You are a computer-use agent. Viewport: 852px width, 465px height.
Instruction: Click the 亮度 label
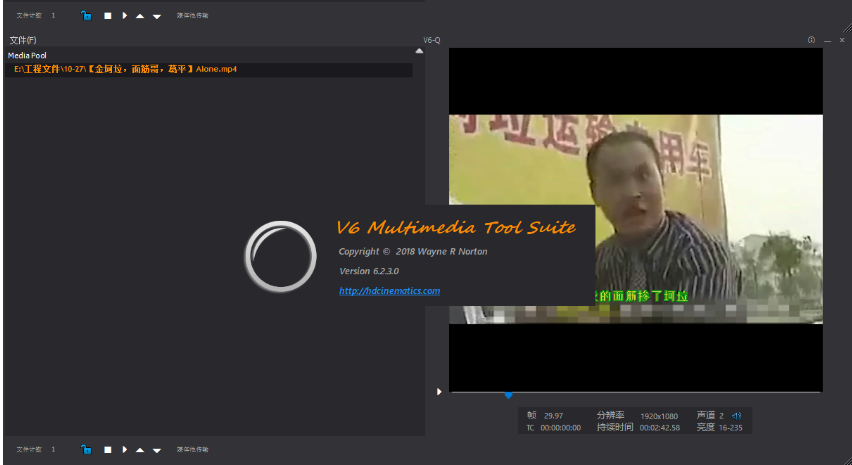pyautogui.click(x=706, y=428)
